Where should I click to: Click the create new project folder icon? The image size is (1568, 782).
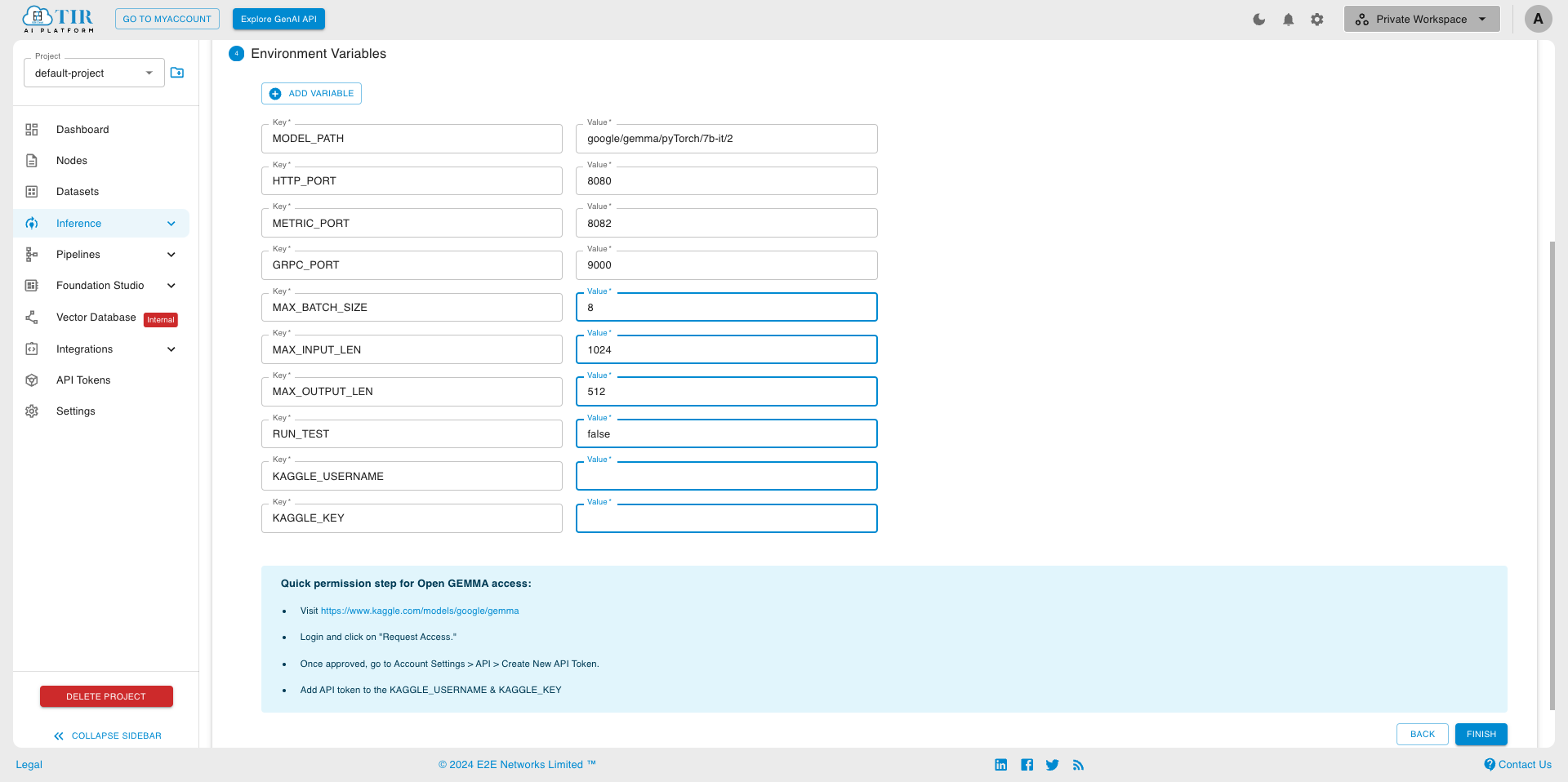(177, 73)
